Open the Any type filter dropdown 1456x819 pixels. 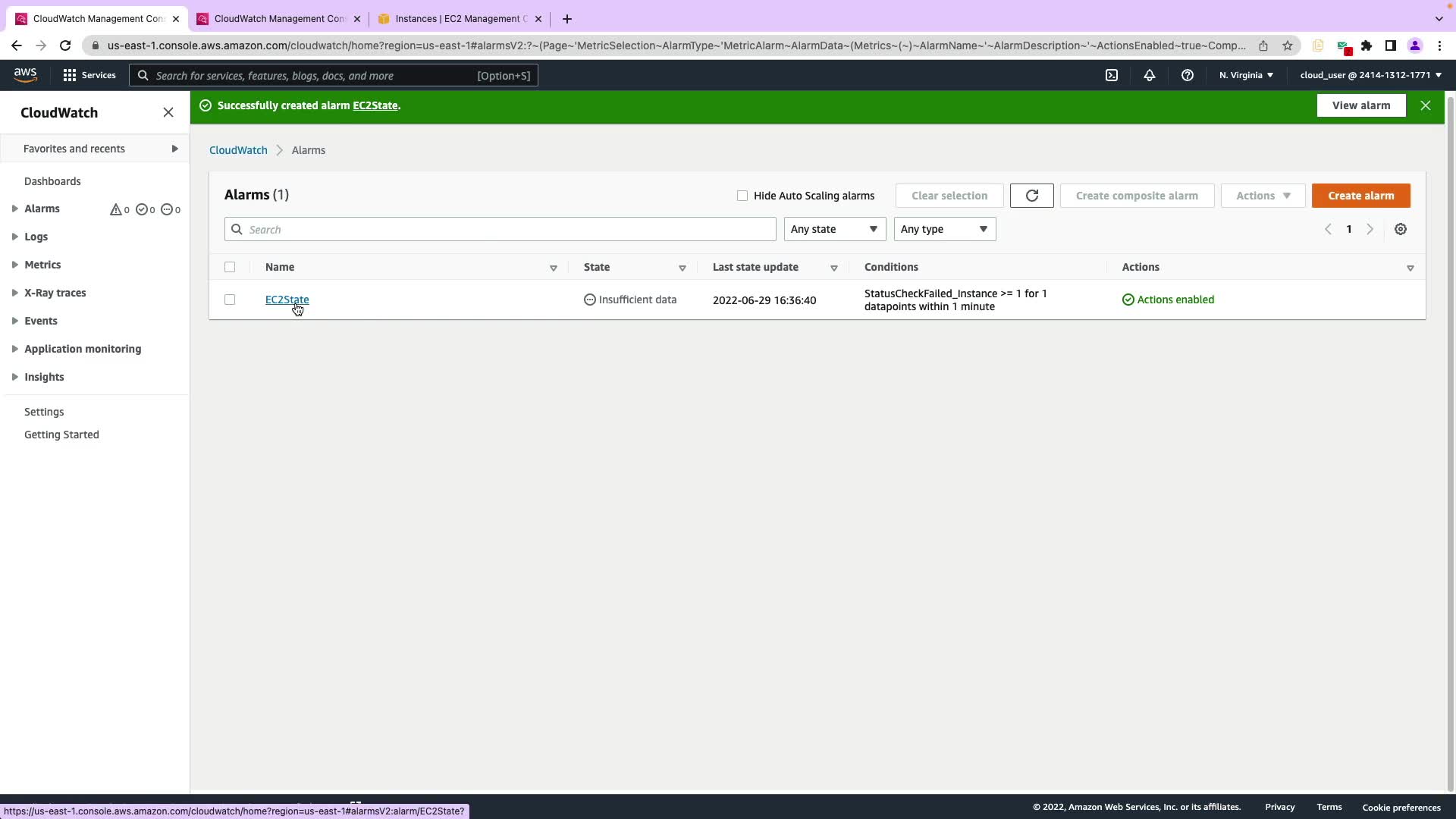pyautogui.click(x=944, y=229)
